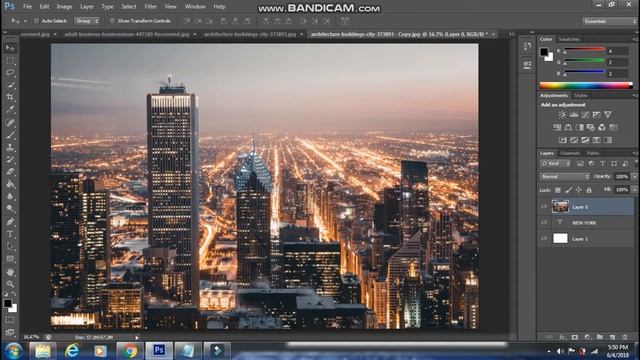Open the History collapsed panel icon
640x360 pixels.
click(x=527, y=46)
